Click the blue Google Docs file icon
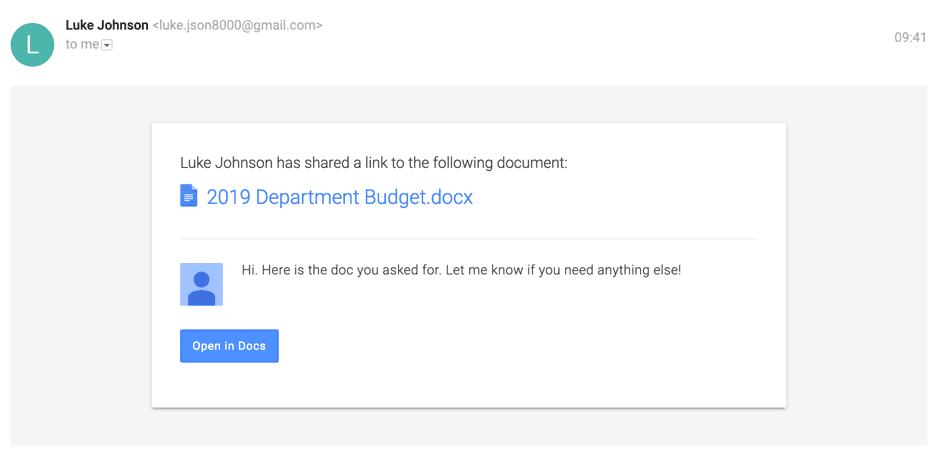The width and height of the screenshot is (939, 456). [189, 196]
